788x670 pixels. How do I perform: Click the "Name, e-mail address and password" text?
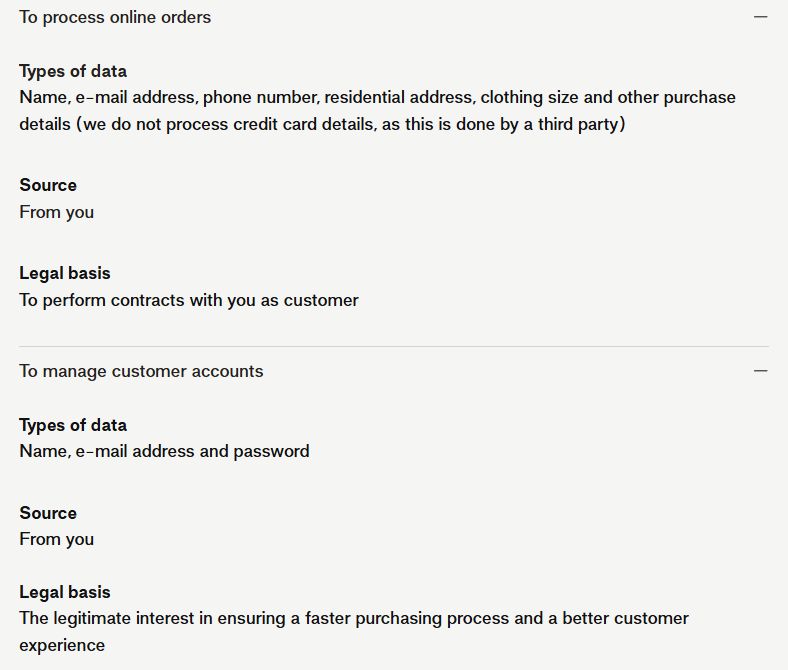point(164,451)
